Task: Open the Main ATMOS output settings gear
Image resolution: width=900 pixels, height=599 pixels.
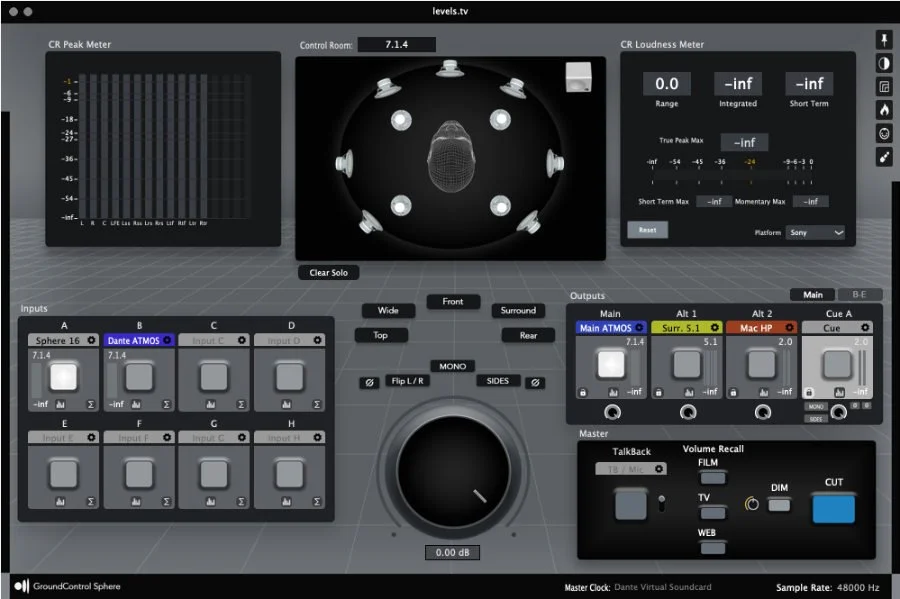Action: (639, 327)
